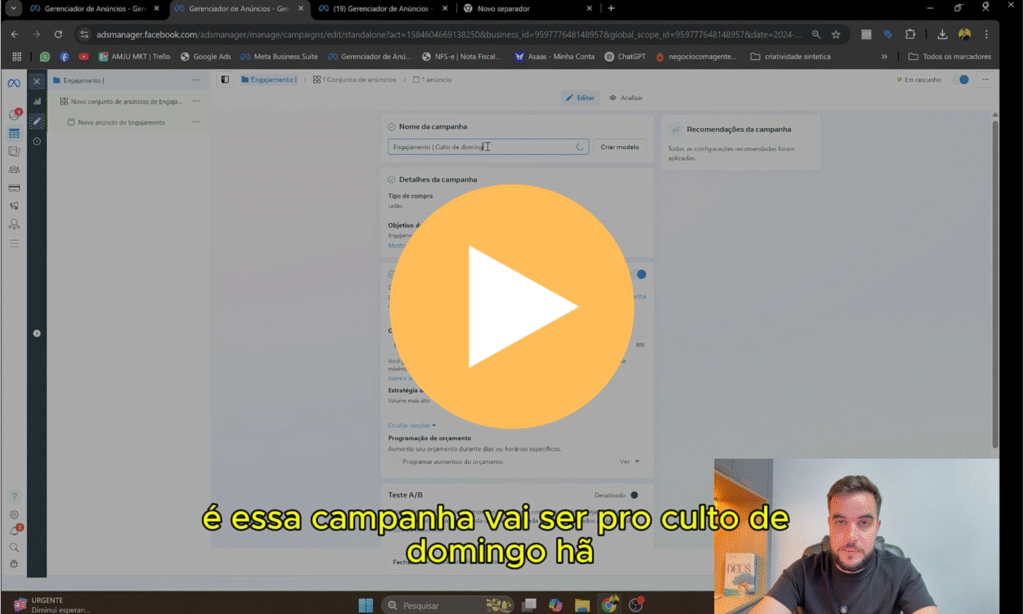Collapse options via the Ocultar opções link
The width and height of the screenshot is (1024, 614).
pos(411,425)
